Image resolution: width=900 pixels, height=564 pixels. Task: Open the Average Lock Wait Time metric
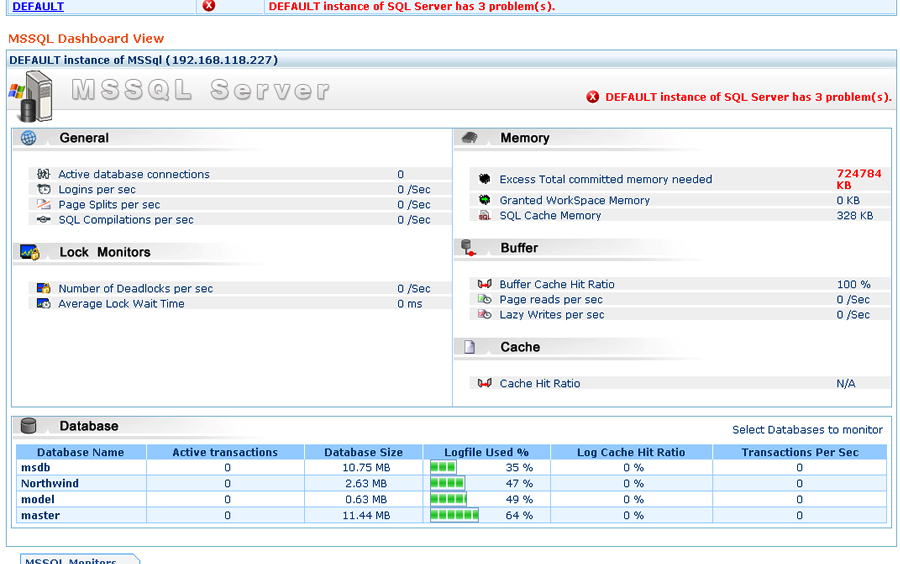coord(121,304)
